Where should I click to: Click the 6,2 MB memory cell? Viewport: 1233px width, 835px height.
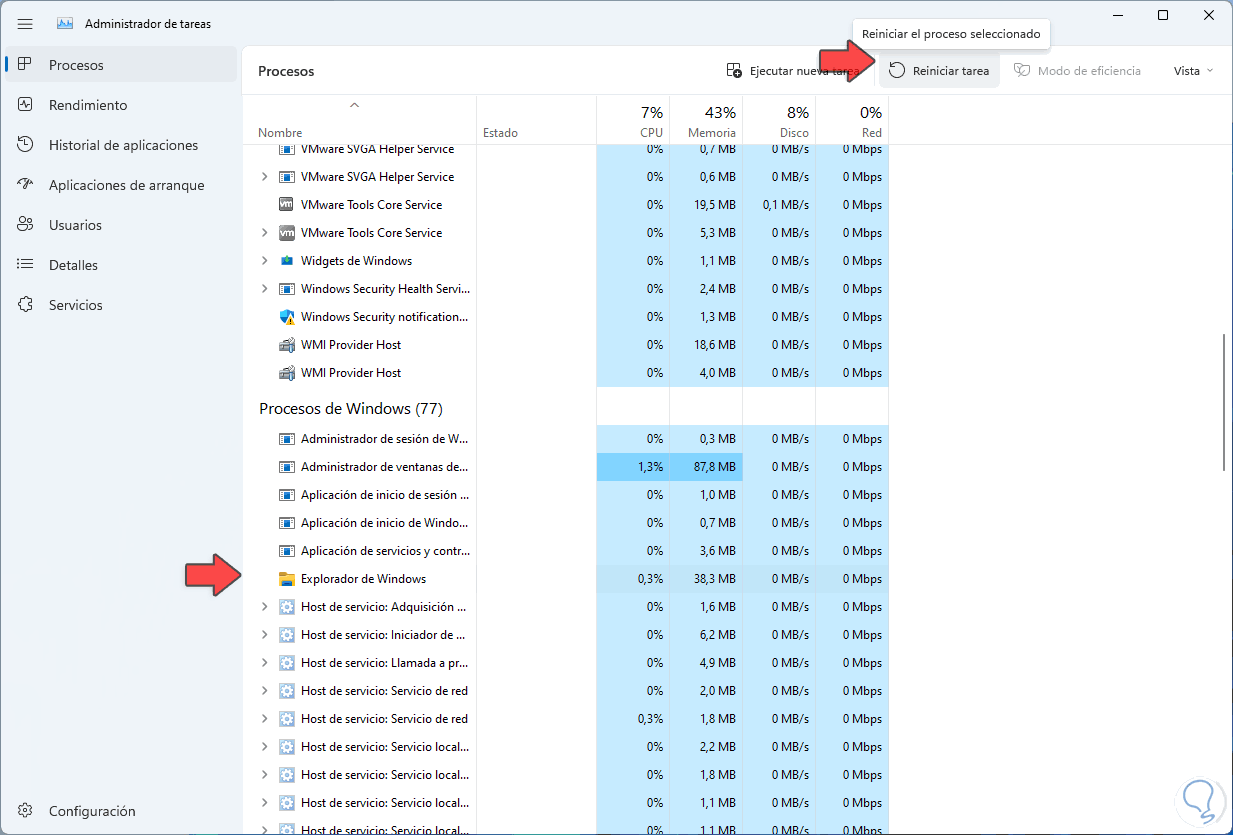[706, 635]
